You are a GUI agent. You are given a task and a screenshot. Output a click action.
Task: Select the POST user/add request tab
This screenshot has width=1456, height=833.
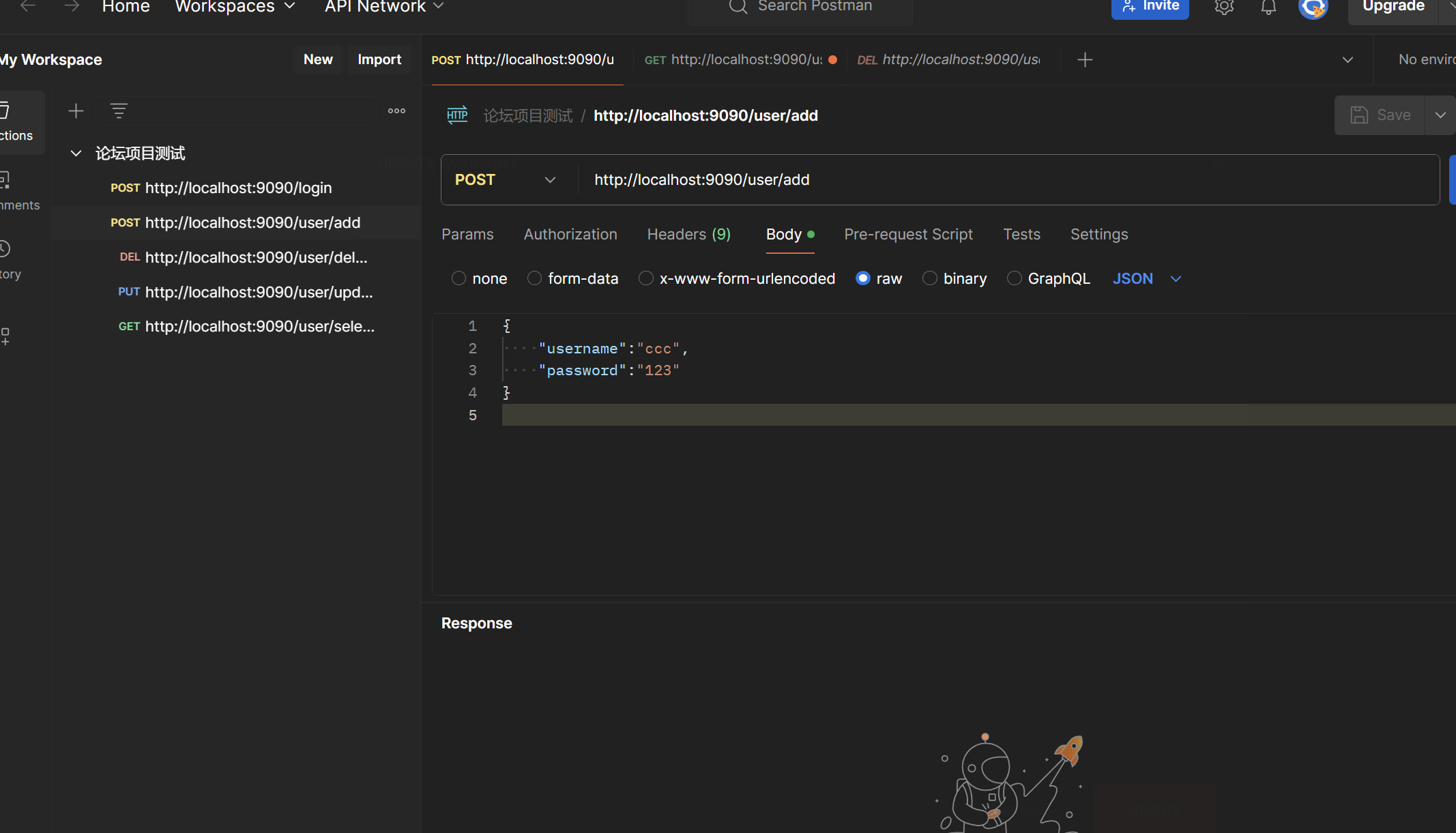(x=527, y=59)
